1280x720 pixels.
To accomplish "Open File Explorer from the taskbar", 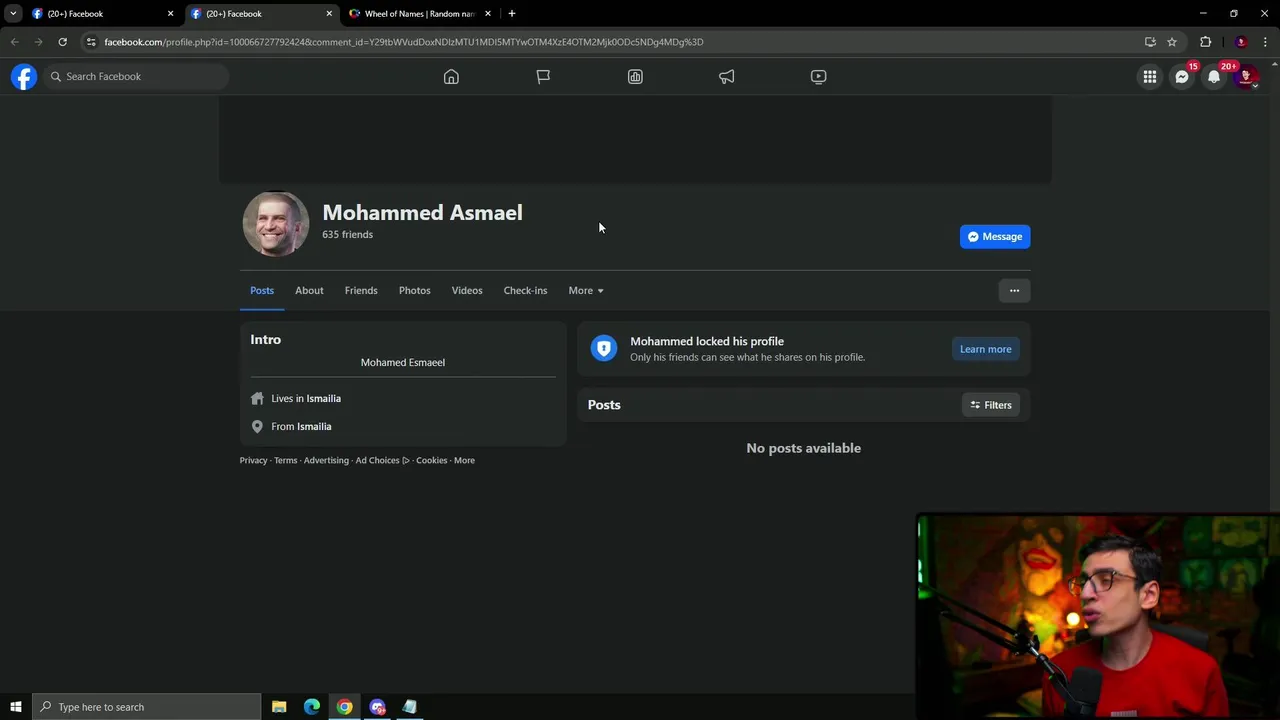I will point(279,707).
